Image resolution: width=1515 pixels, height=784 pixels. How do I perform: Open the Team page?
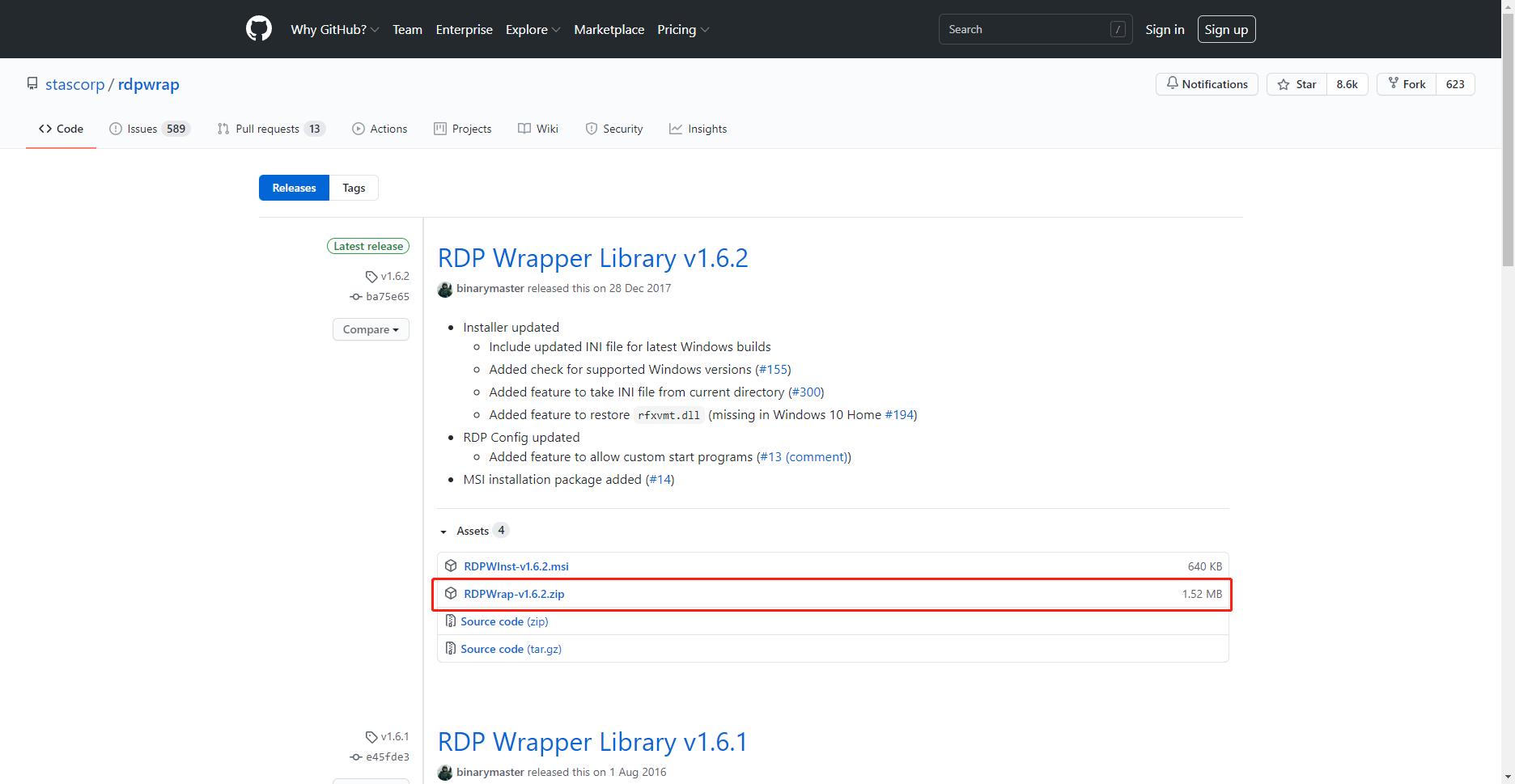pos(407,29)
